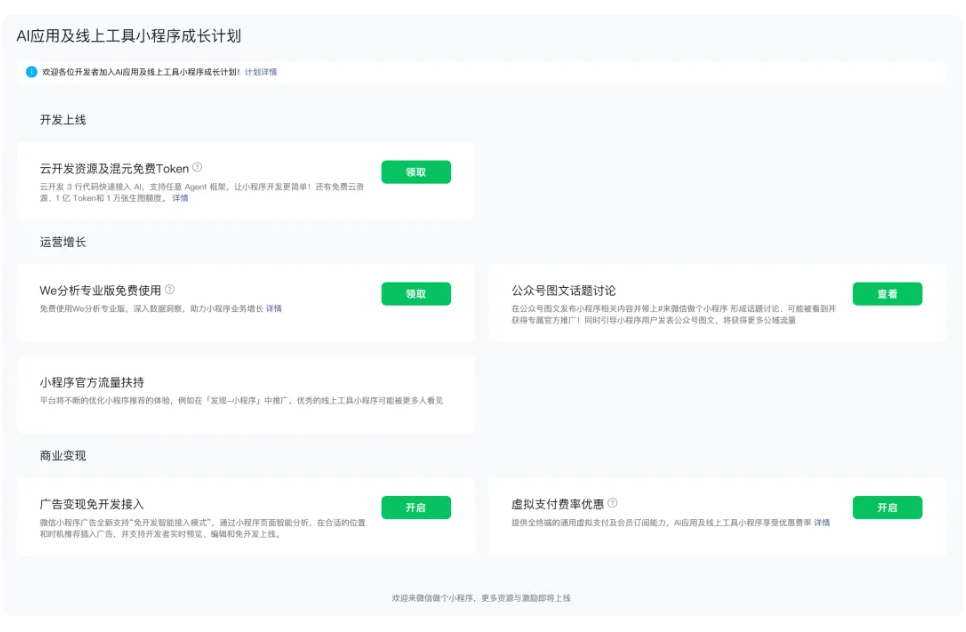Click the blue info icon in announcement banner
This screenshot has height=632, width=966.
pyautogui.click(x=31, y=71)
